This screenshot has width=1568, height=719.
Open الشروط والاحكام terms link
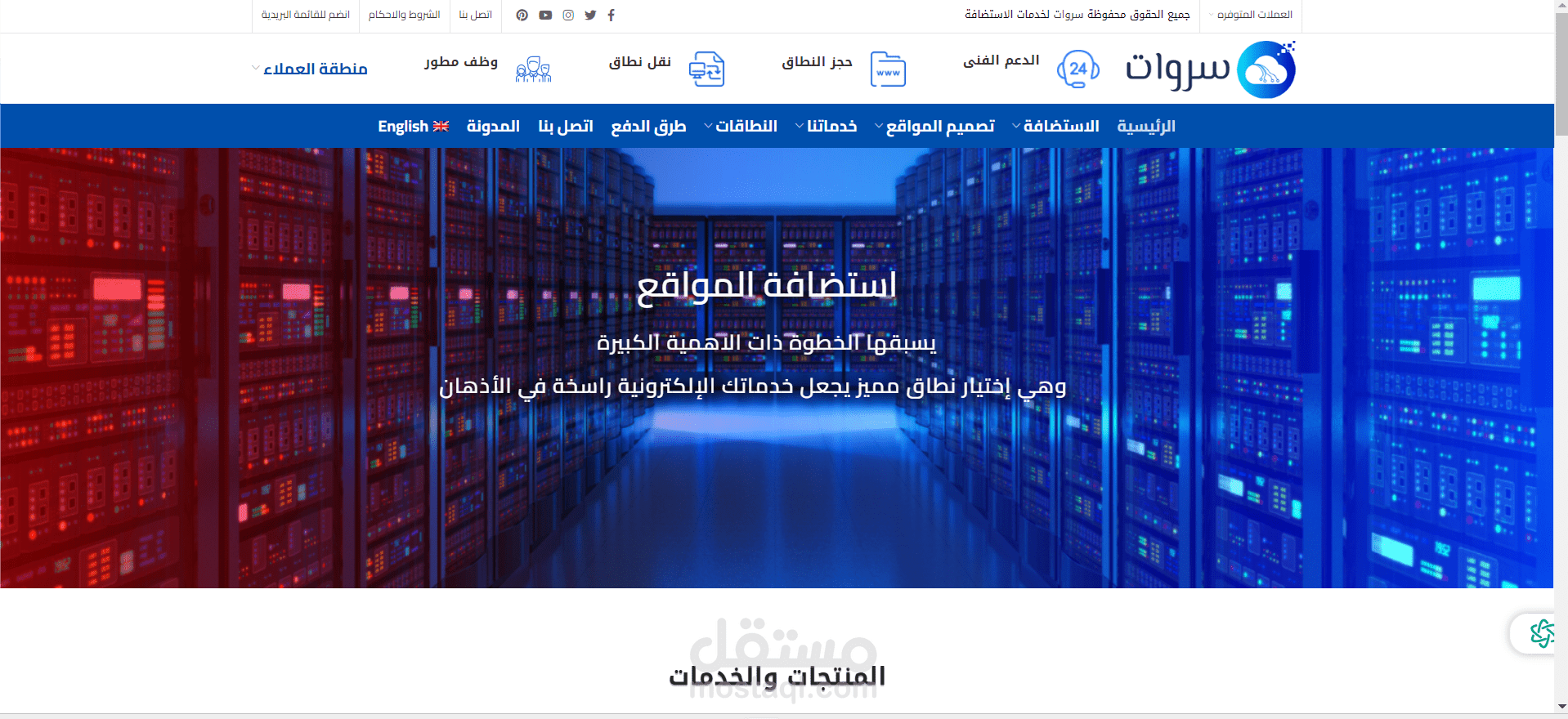coord(404,15)
